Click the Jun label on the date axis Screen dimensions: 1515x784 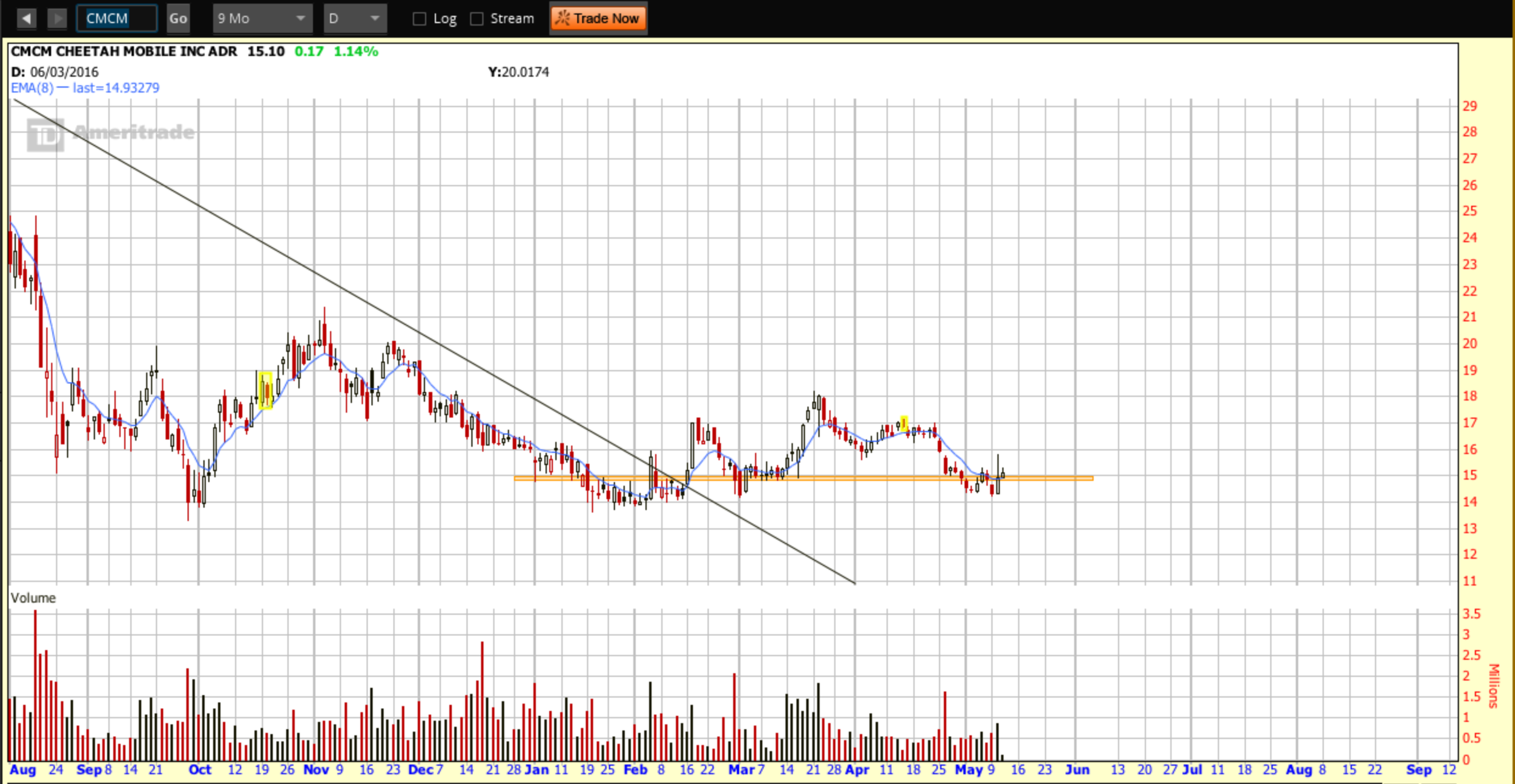click(x=1077, y=769)
